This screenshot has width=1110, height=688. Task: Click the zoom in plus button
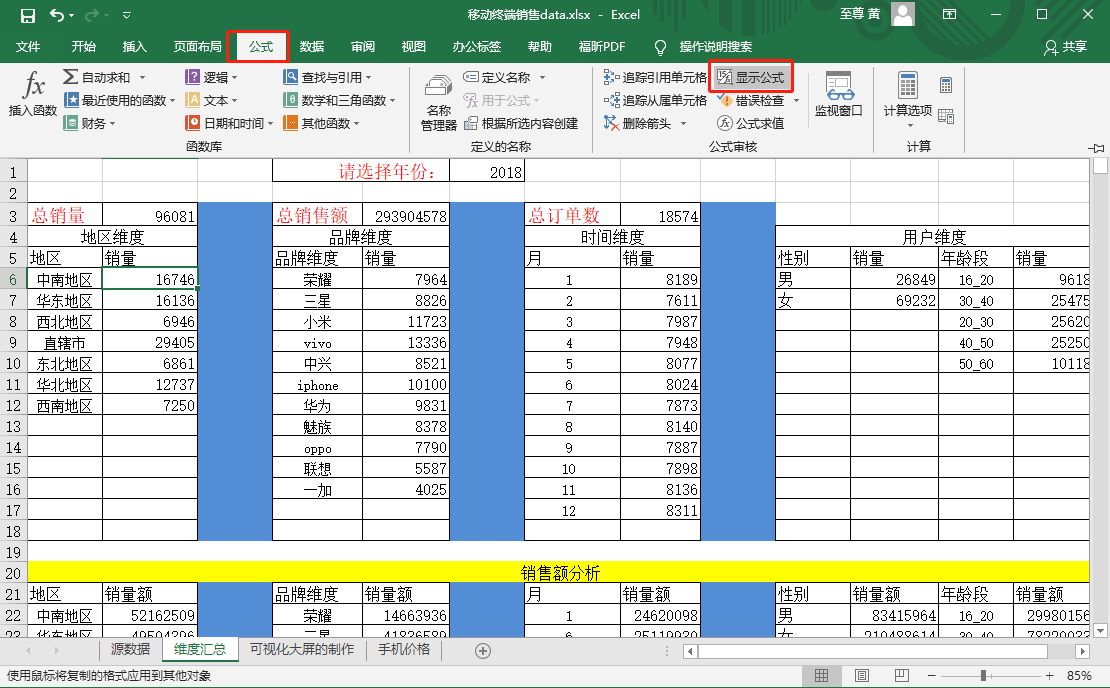(x=1049, y=676)
